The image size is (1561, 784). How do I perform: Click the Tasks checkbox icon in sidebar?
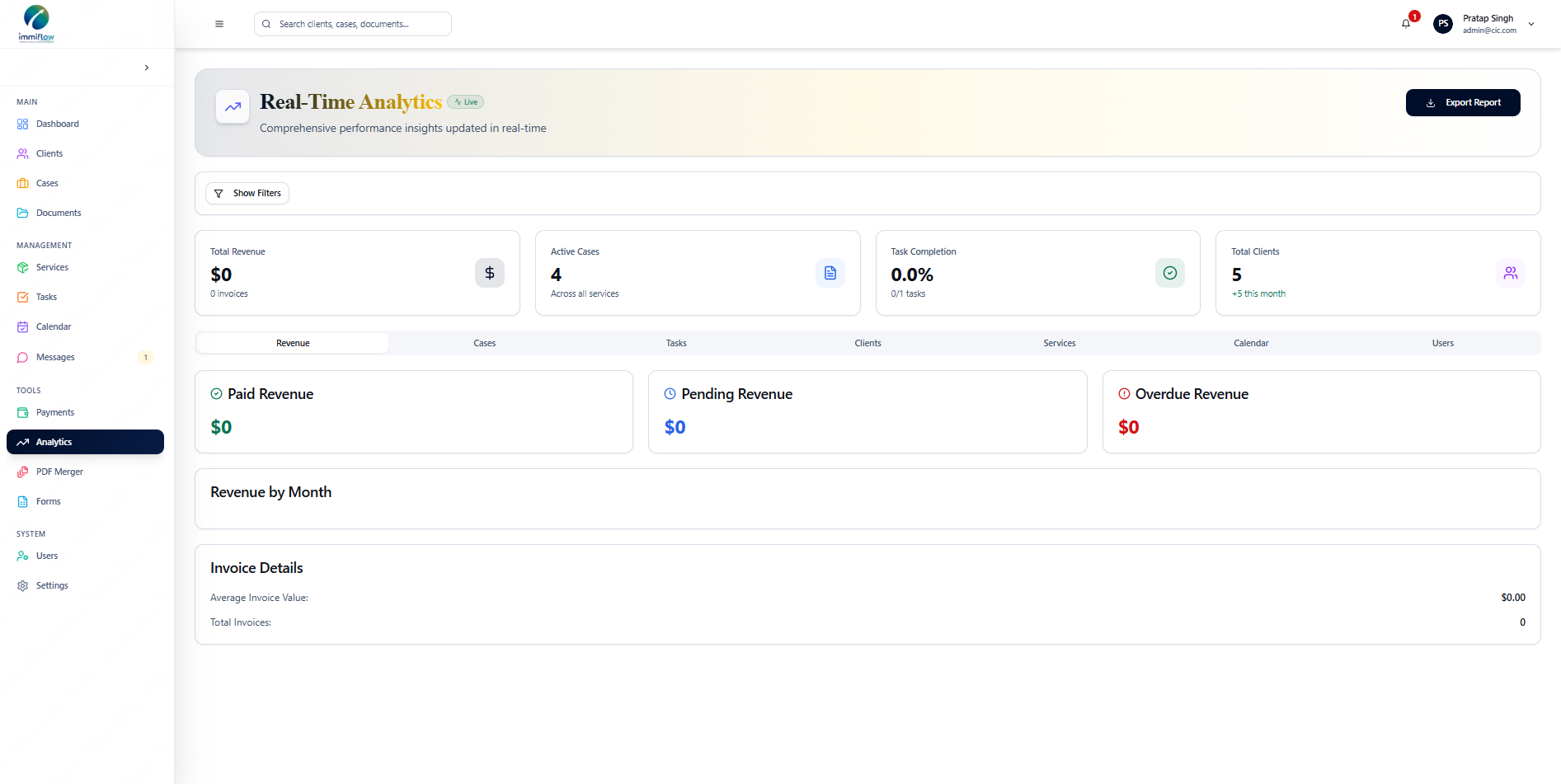[23, 297]
